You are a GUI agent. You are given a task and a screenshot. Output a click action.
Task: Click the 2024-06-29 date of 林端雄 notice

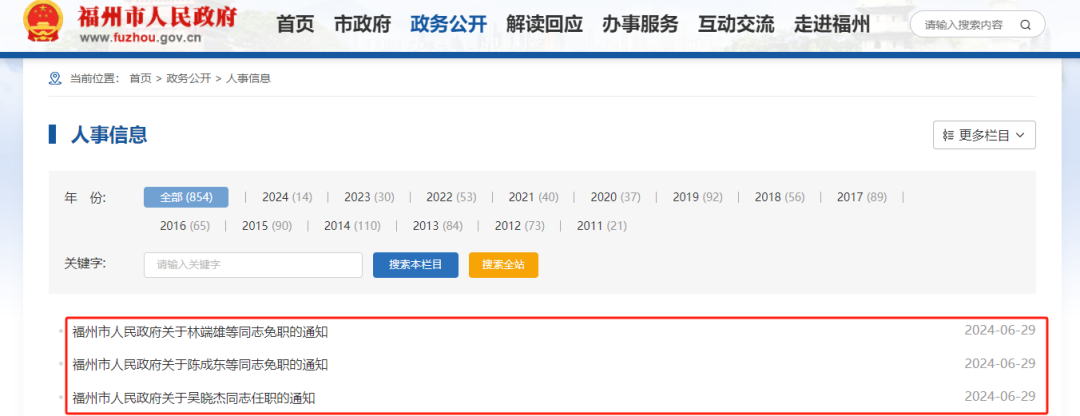pyautogui.click(x=1000, y=331)
